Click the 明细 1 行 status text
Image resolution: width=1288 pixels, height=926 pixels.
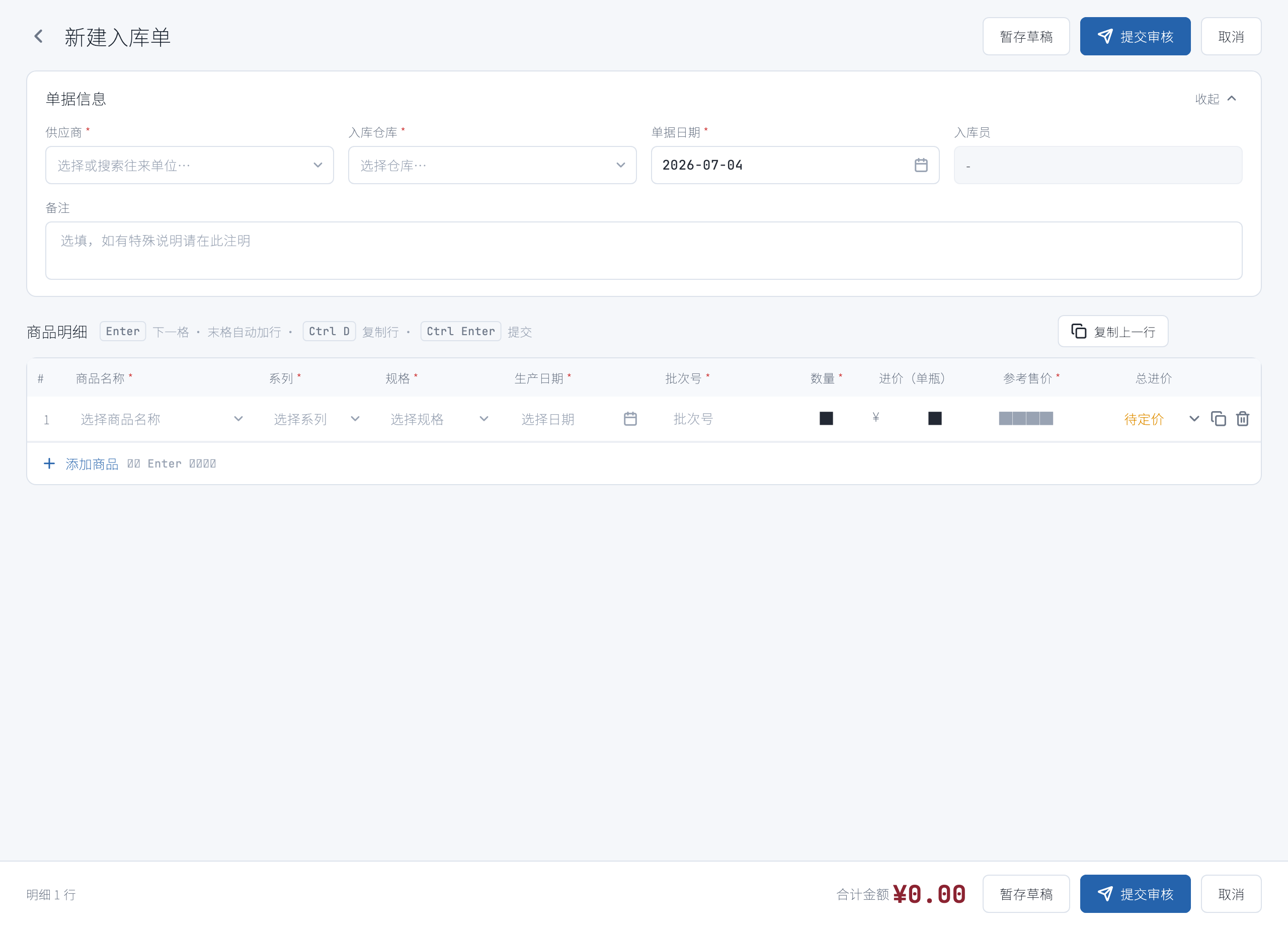click(x=51, y=895)
